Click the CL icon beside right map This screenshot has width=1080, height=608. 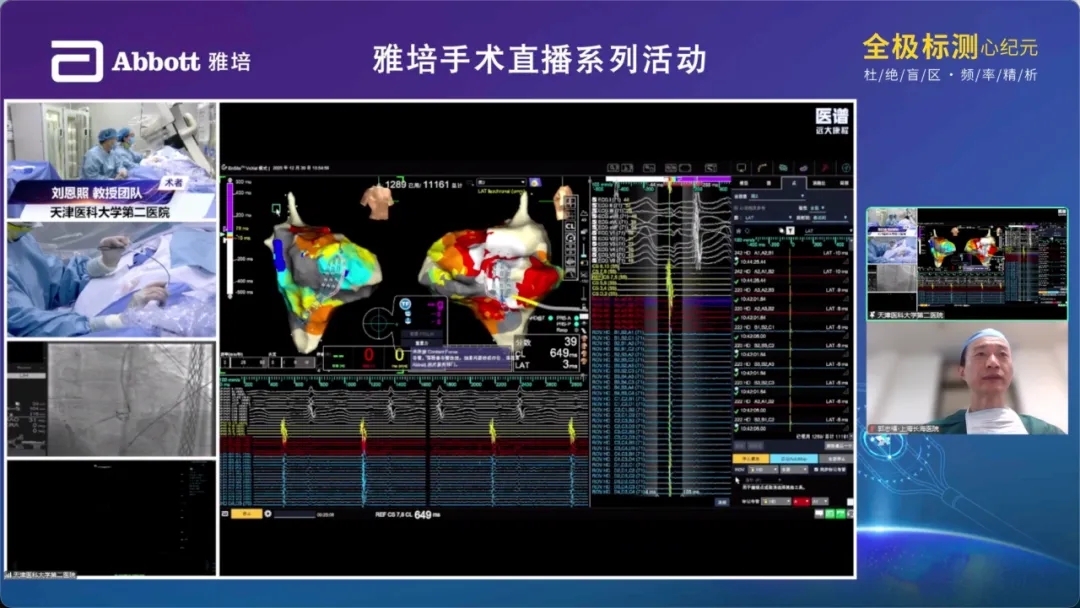tap(570, 225)
